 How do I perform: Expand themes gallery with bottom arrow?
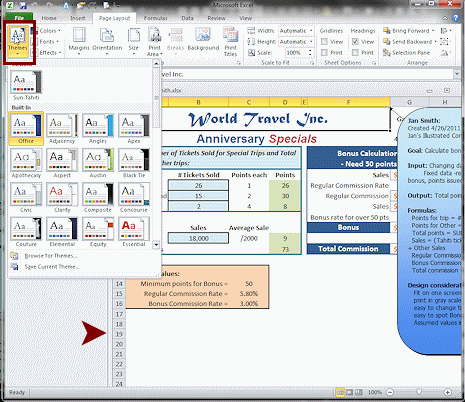click(156, 245)
